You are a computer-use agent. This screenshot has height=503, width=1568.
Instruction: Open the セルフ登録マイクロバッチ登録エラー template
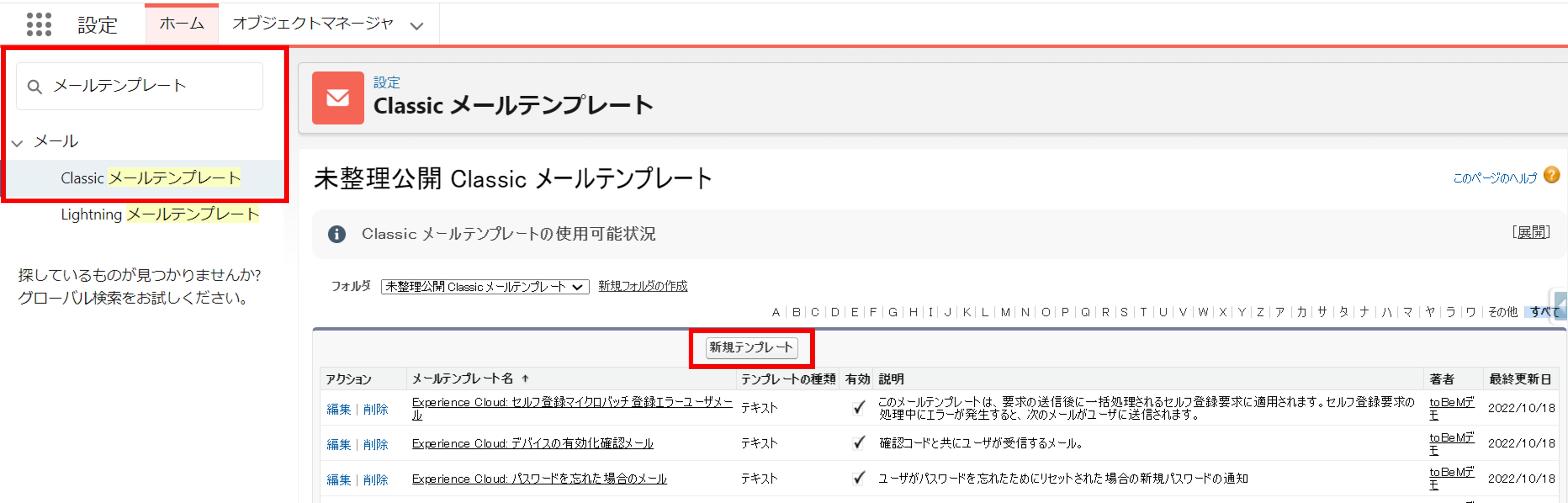click(x=572, y=408)
